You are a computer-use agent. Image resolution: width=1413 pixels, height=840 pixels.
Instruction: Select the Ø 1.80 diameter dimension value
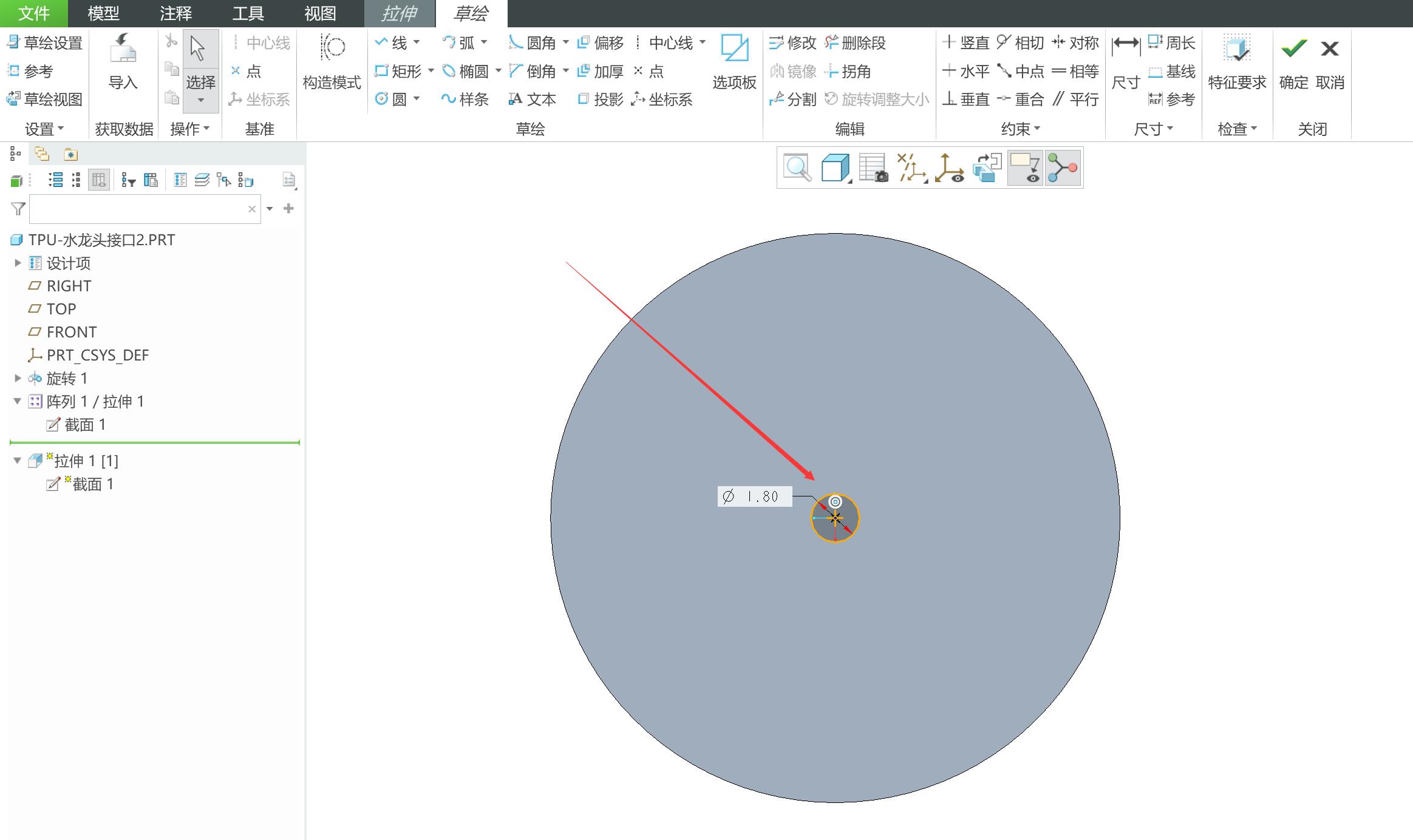(x=755, y=496)
